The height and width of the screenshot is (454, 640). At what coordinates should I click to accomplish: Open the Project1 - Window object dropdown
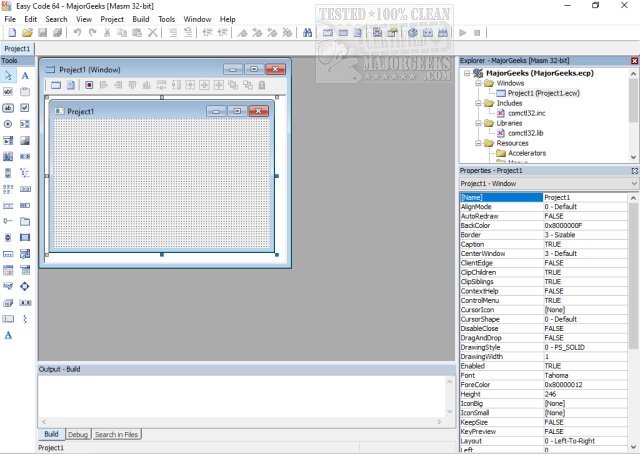[633, 184]
